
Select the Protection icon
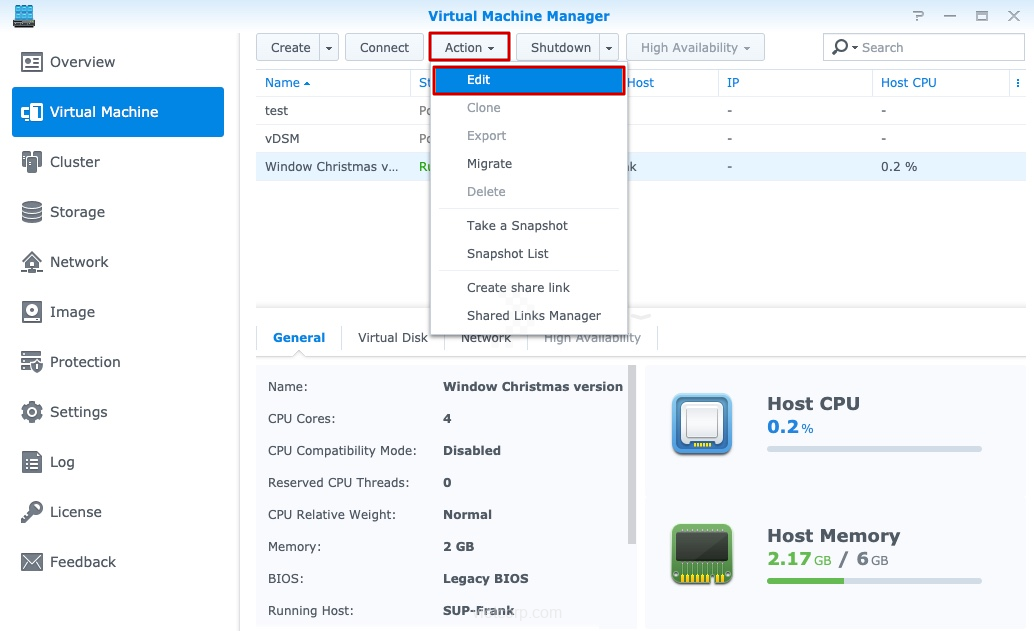point(32,362)
